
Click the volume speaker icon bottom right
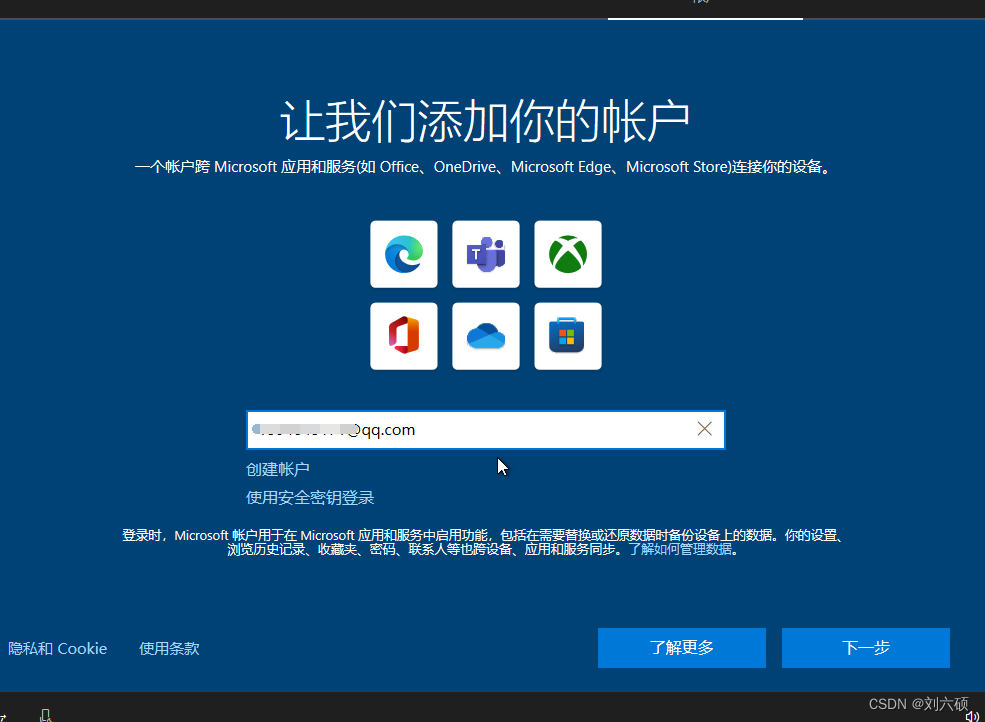point(972,714)
